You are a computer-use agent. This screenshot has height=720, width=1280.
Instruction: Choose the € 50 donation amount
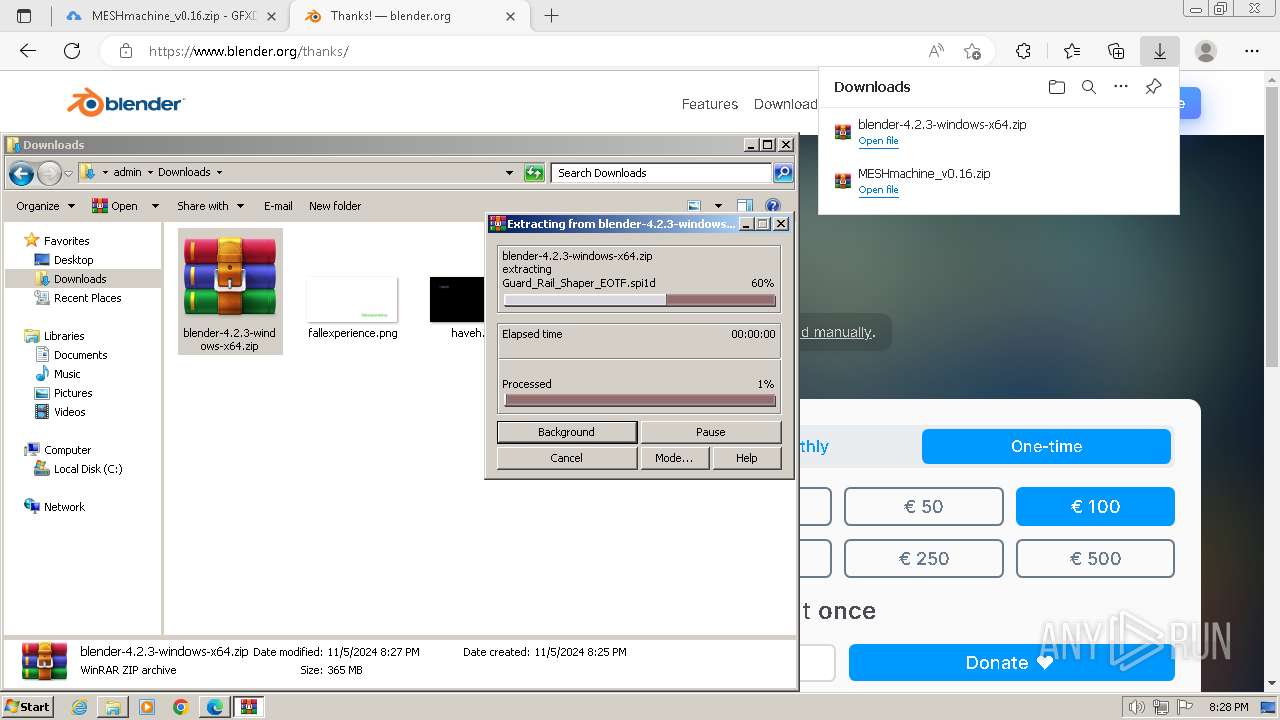point(923,507)
